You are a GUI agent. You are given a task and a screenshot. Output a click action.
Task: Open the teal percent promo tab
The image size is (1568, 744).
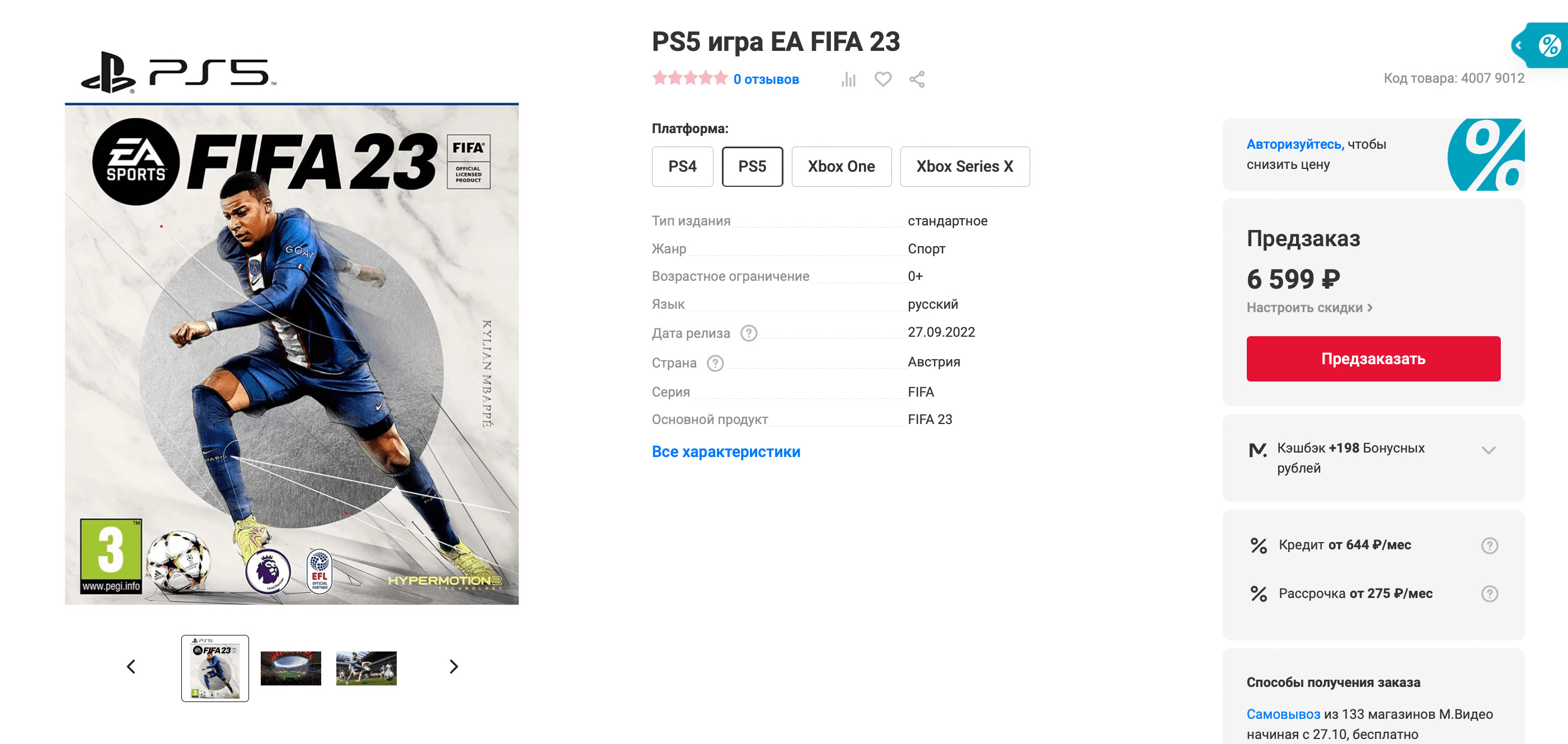[x=1540, y=45]
